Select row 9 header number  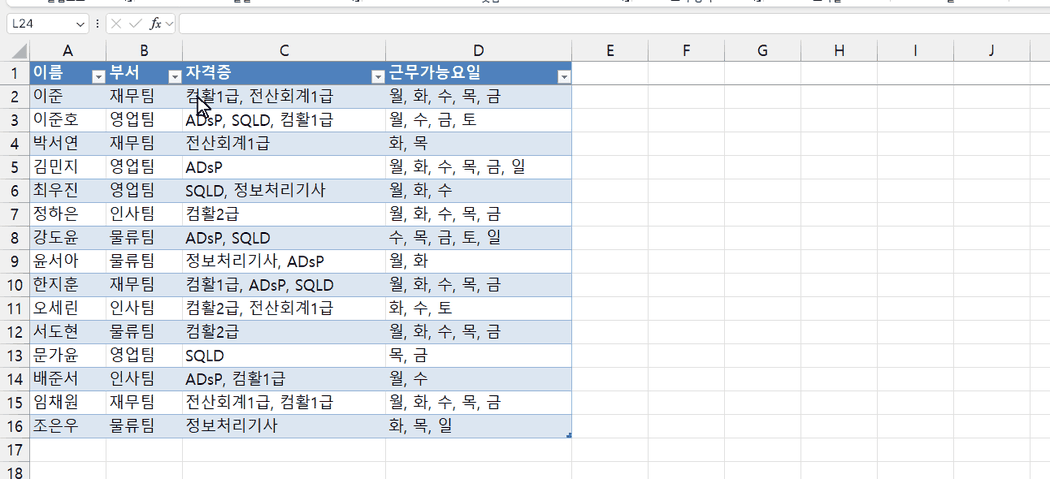pos(15,261)
